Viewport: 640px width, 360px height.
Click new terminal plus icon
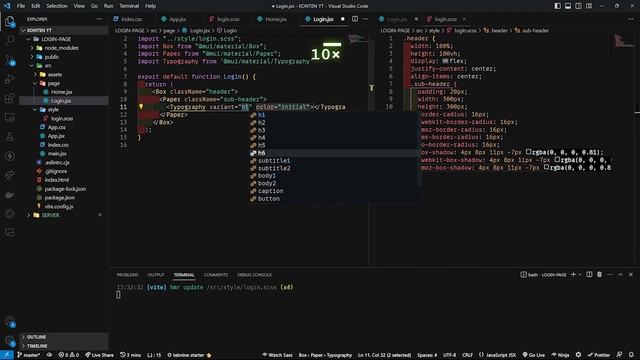pyautogui.click(x=573, y=275)
